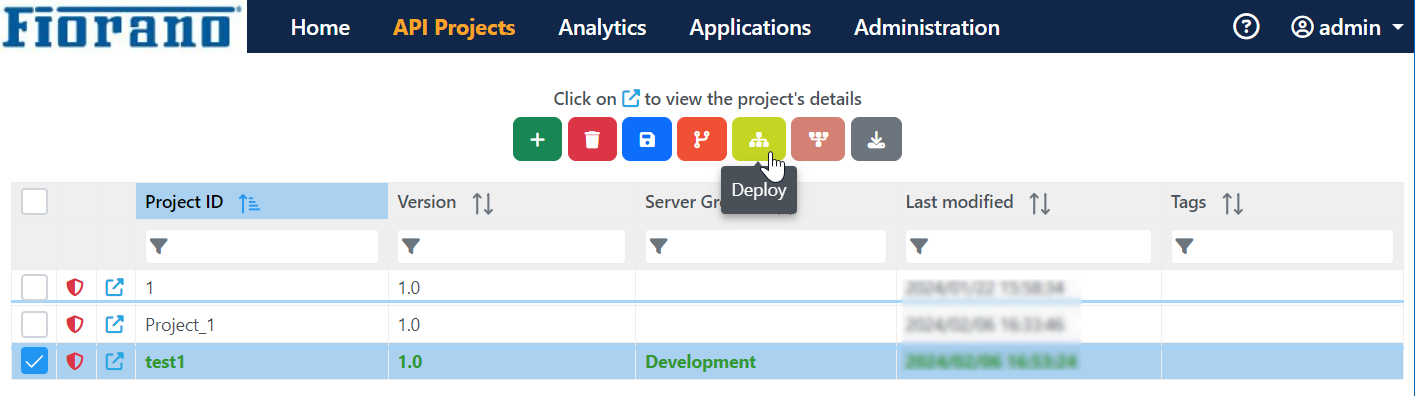
Task: Click the red shield icon for Project_1
Action: pyautogui.click(x=75, y=324)
